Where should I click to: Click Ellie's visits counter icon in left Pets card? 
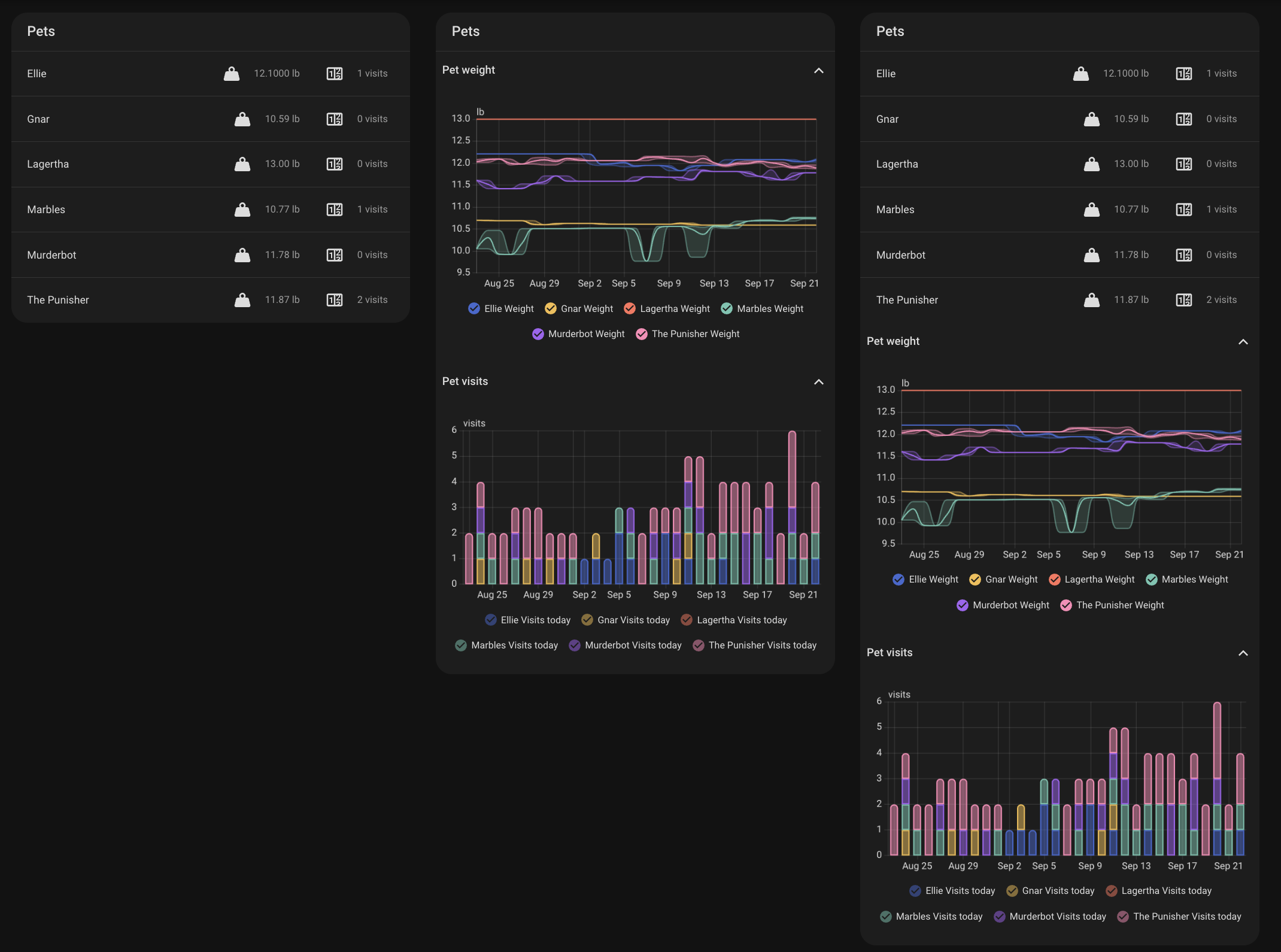(x=335, y=74)
